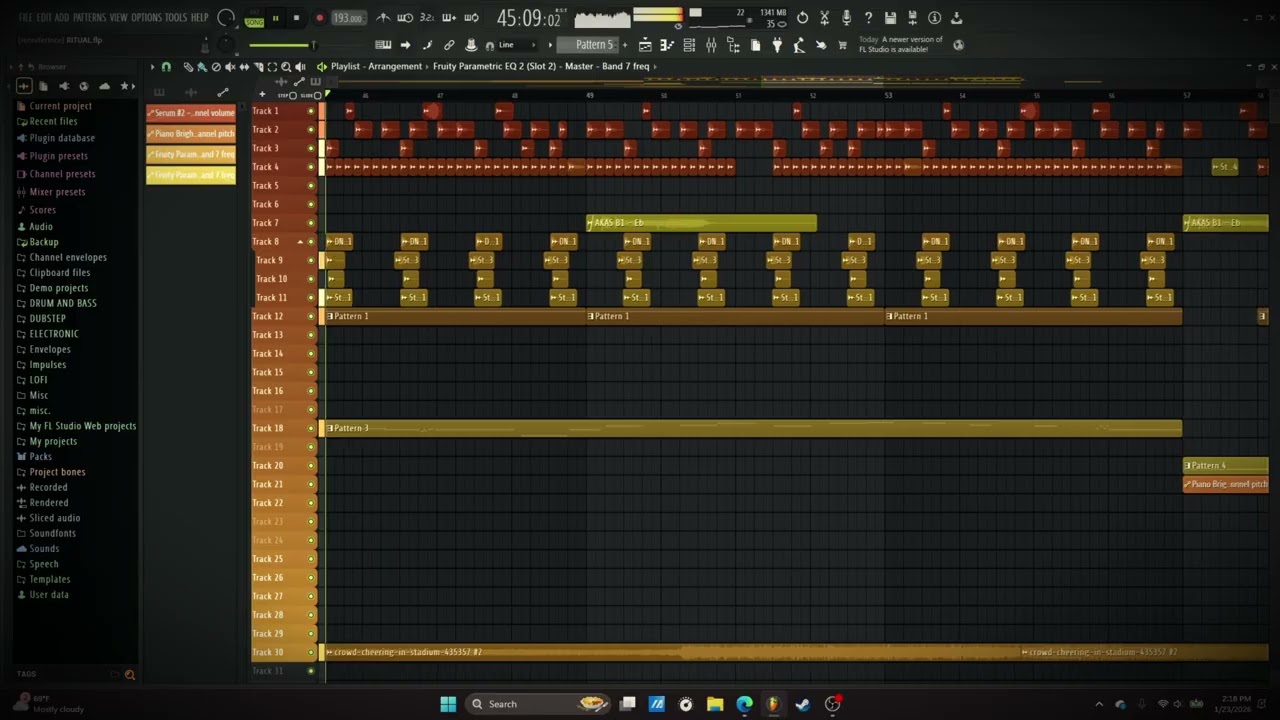Open the HELP menu
The height and width of the screenshot is (720, 1280).
(x=200, y=18)
